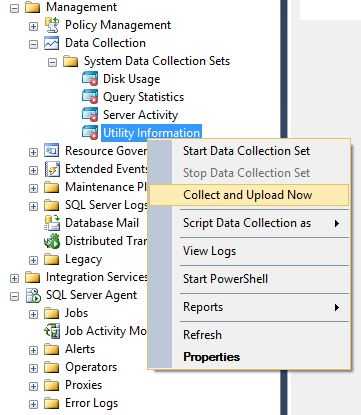The image size is (361, 415).
Task: Click the Resource Governor icon
Action: pos(52,151)
